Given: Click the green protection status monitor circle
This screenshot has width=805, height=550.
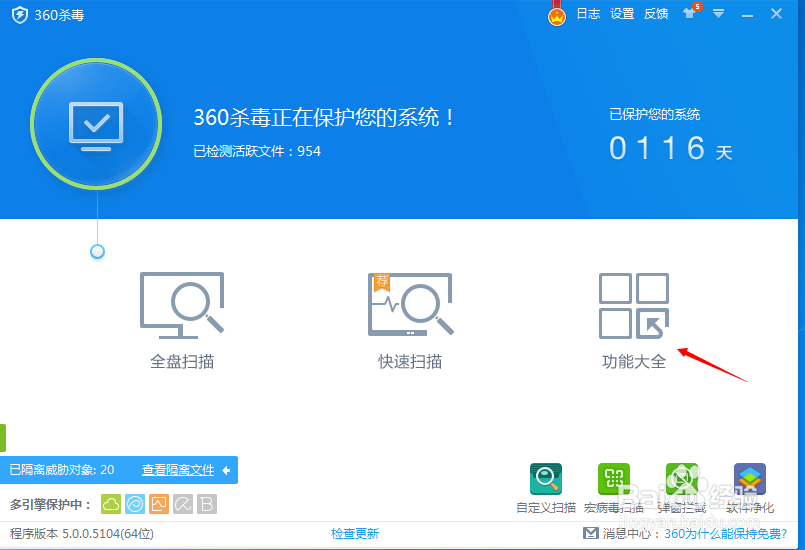Looking at the screenshot, I should click(x=96, y=124).
